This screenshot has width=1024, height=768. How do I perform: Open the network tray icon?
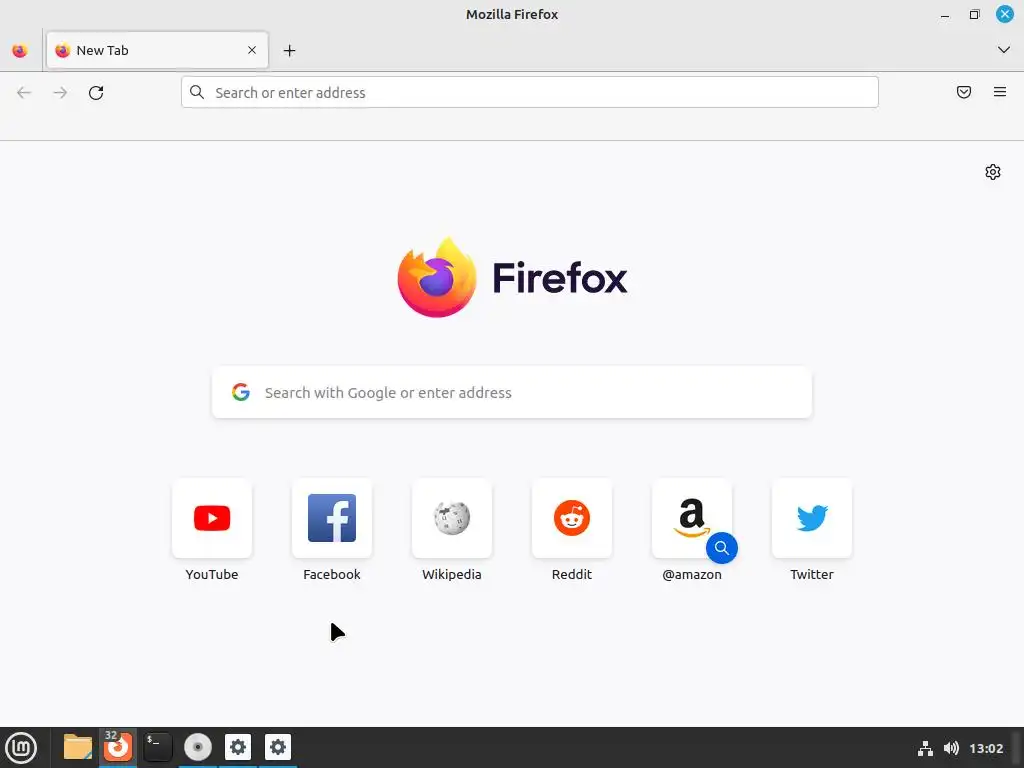coord(925,748)
